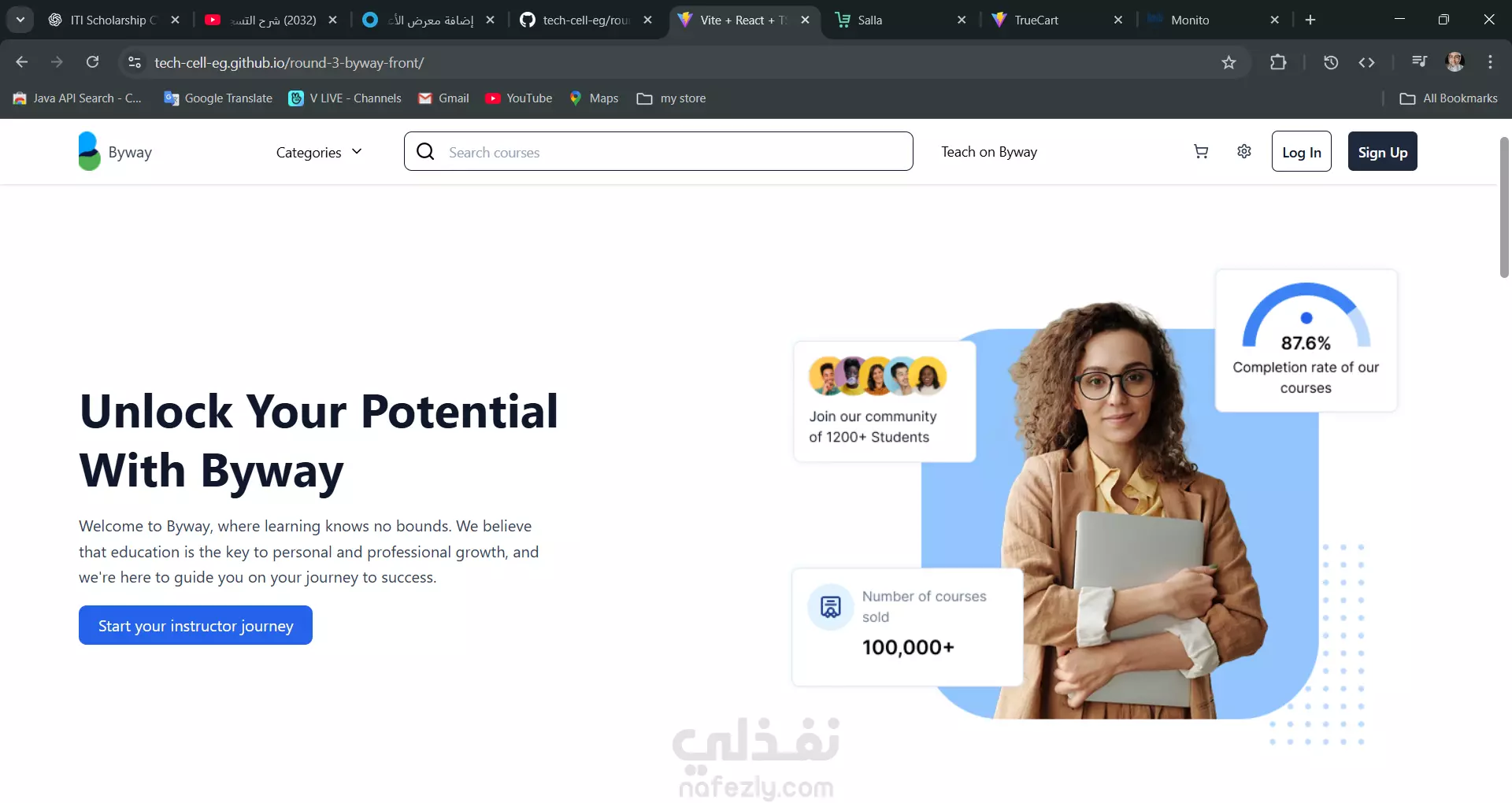Click the search magnifier icon
This screenshot has width=1512, height=803.
[425, 151]
